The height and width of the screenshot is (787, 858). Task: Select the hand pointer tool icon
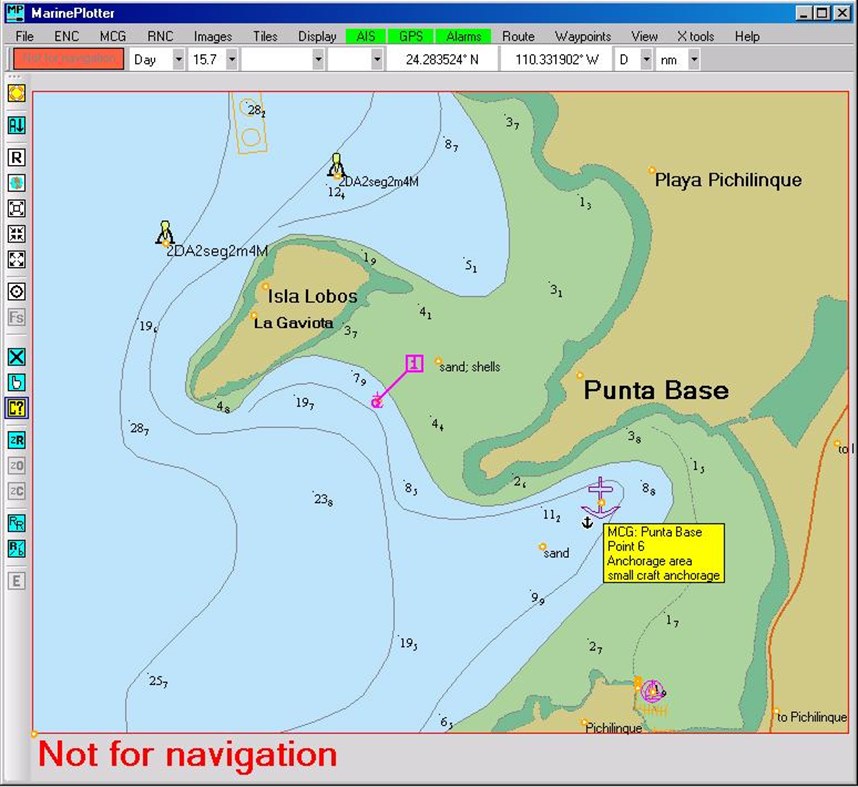(15, 381)
